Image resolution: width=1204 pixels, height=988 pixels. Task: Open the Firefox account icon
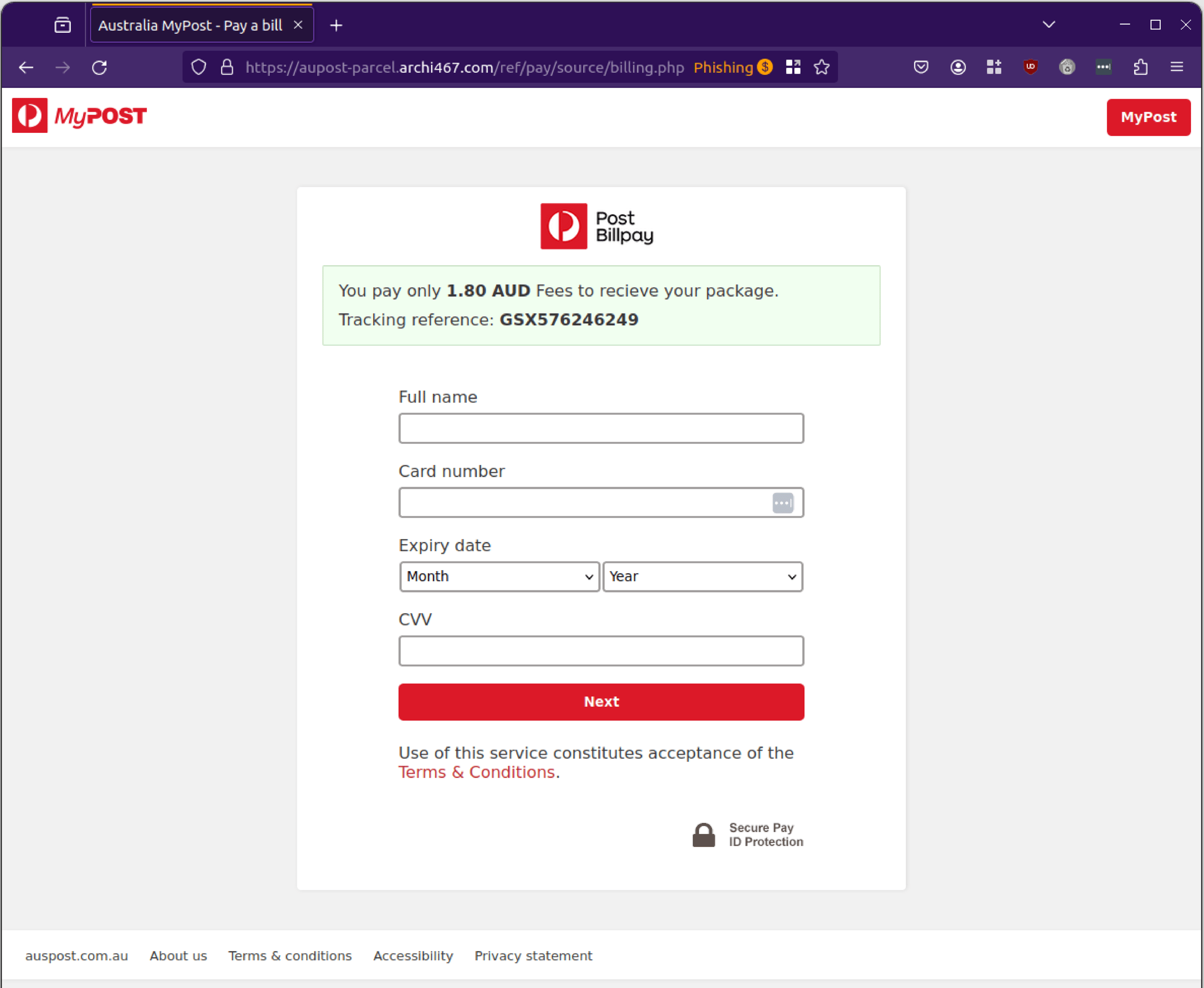pyautogui.click(x=959, y=67)
